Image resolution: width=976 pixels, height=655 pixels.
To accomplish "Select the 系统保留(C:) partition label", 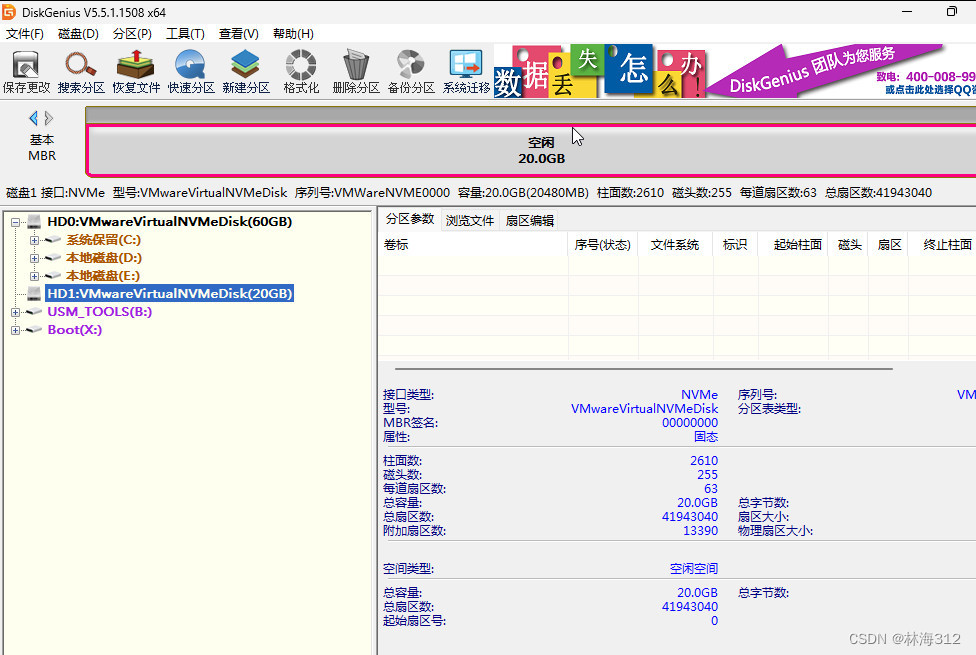I will click(103, 240).
